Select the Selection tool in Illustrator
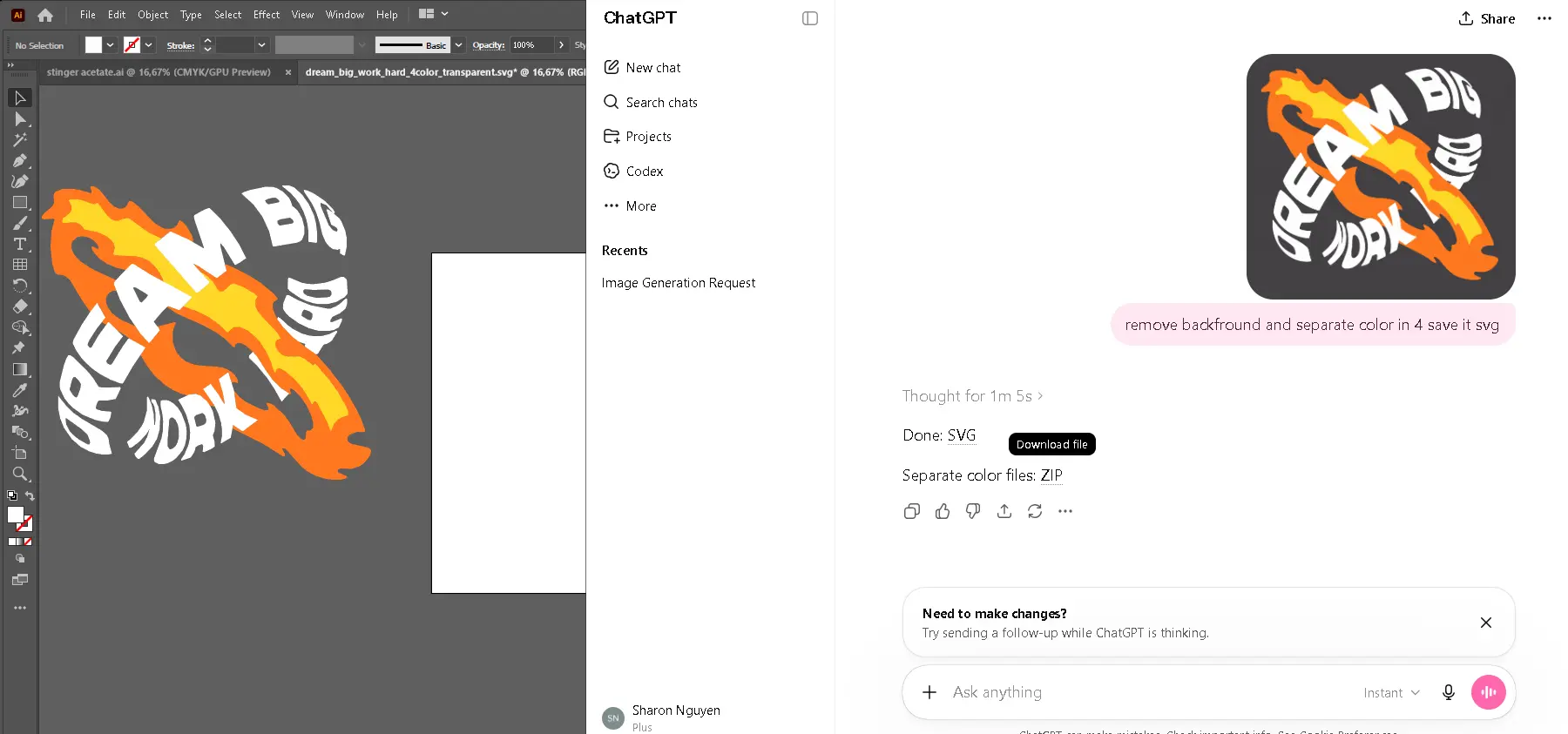Viewport: 1568px width, 734px height. point(20,98)
